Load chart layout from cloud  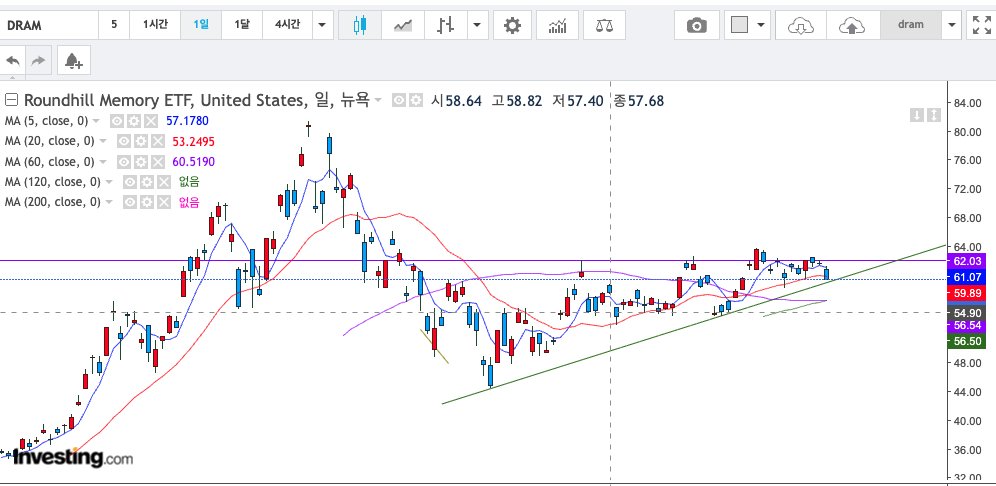pos(801,25)
